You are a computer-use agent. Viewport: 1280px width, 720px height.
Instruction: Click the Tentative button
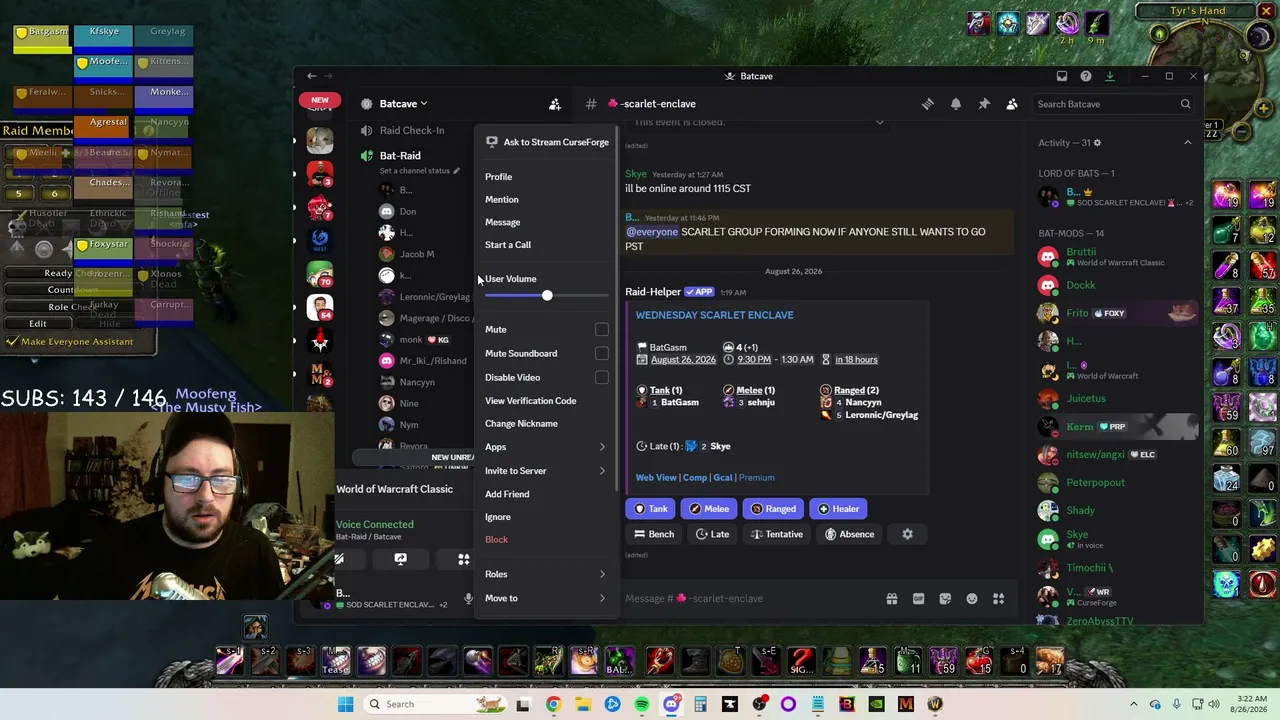776,534
